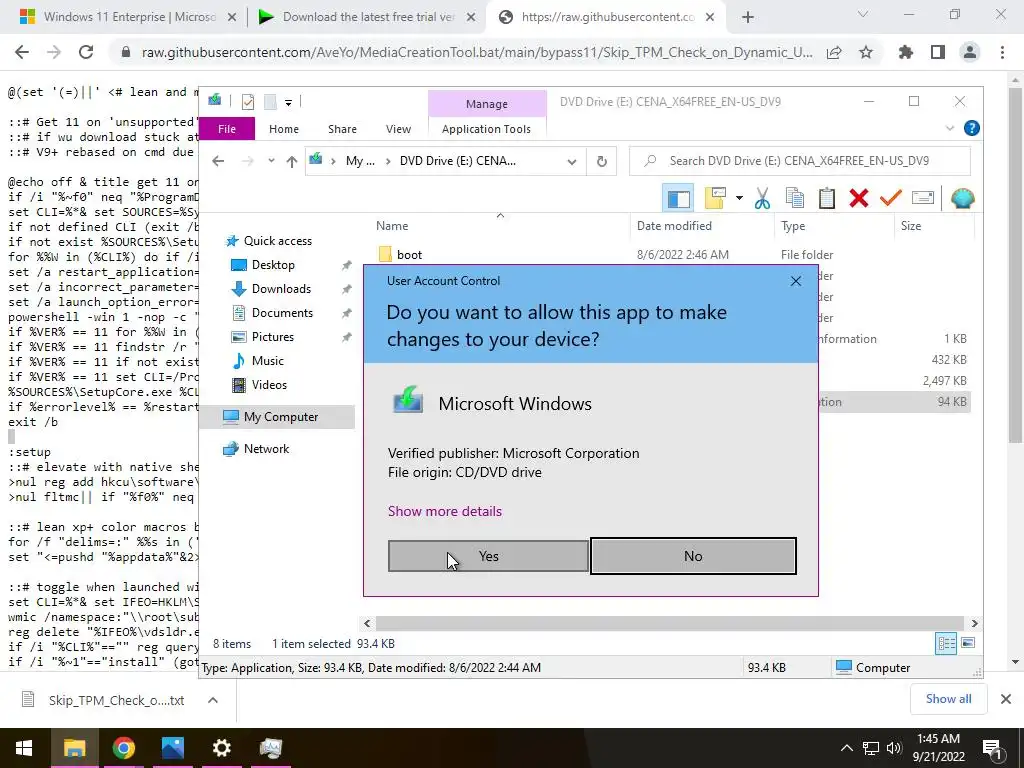Open recent locations dropdown in Explorer

(271, 161)
